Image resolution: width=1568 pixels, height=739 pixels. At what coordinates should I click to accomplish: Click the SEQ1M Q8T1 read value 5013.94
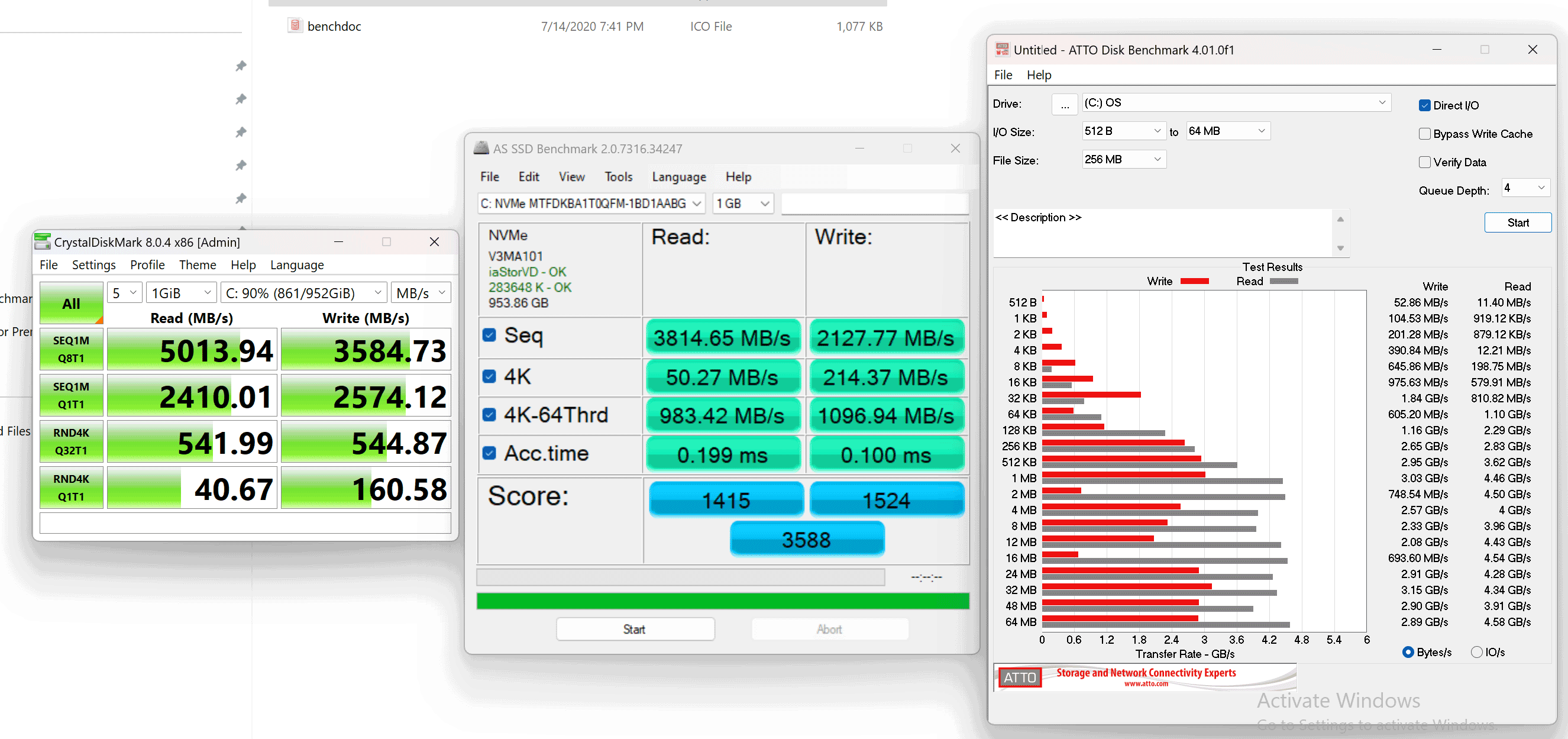click(192, 350)
